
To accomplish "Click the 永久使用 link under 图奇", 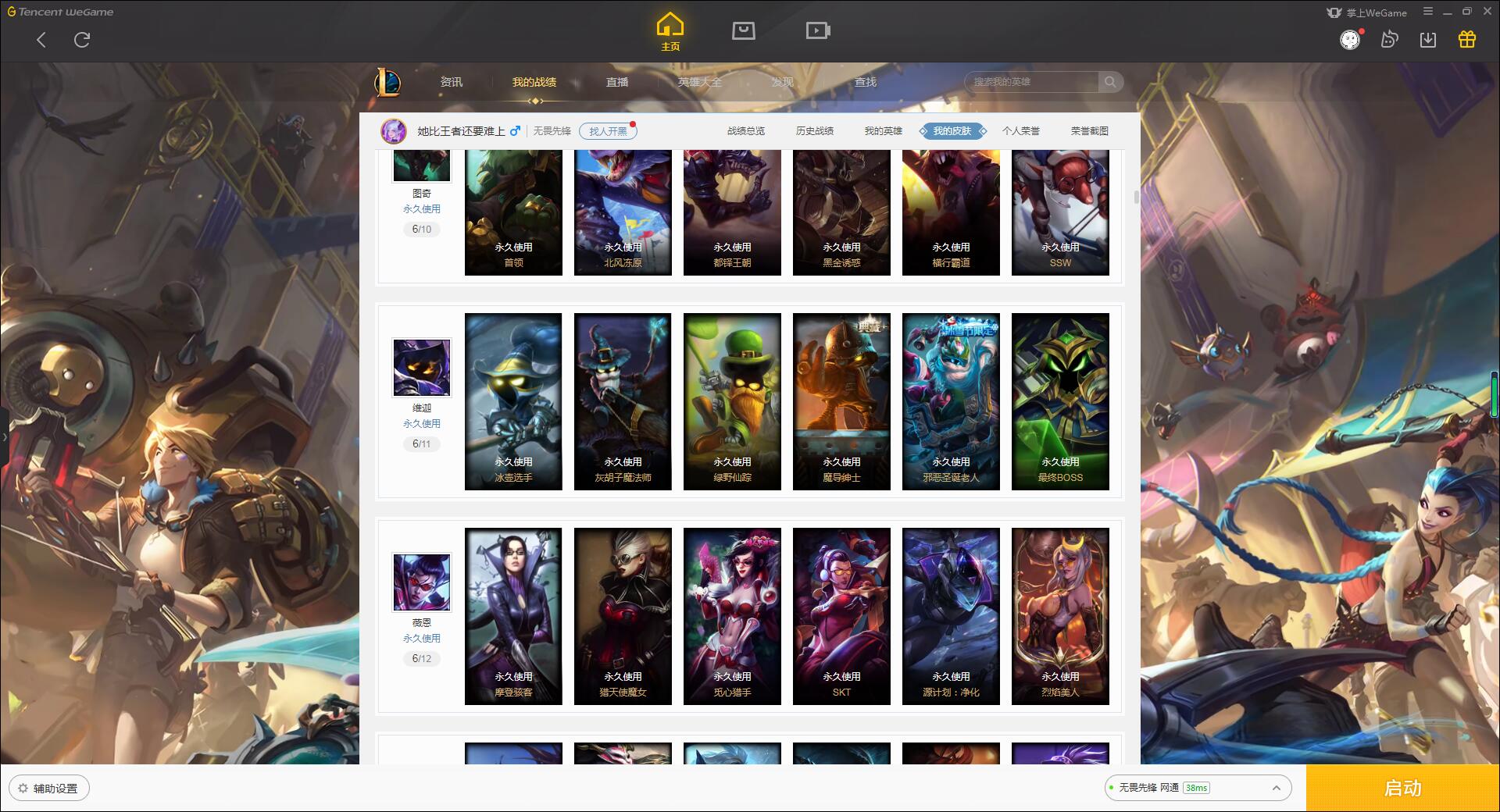I will pos(422,209).
